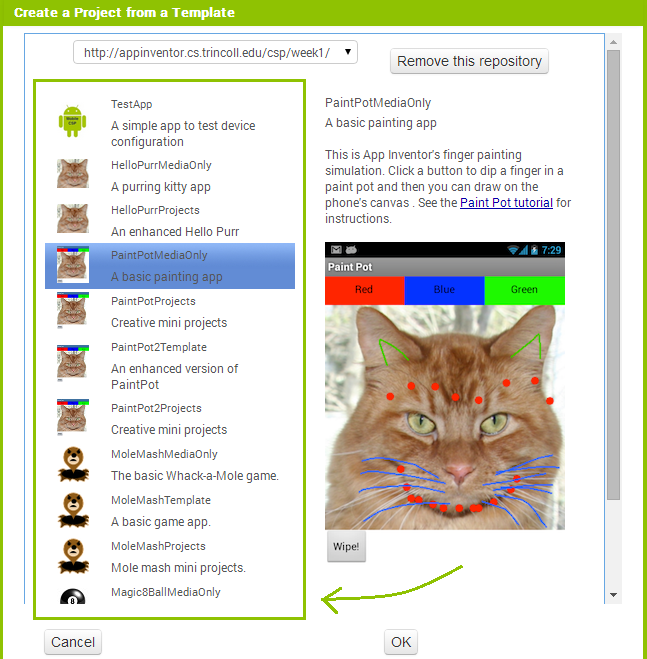The width and height of the screenshot is (647, 659).
Task: Click the Magic8BallMediaOnly eight-ball icon
Action: point(73,596)
